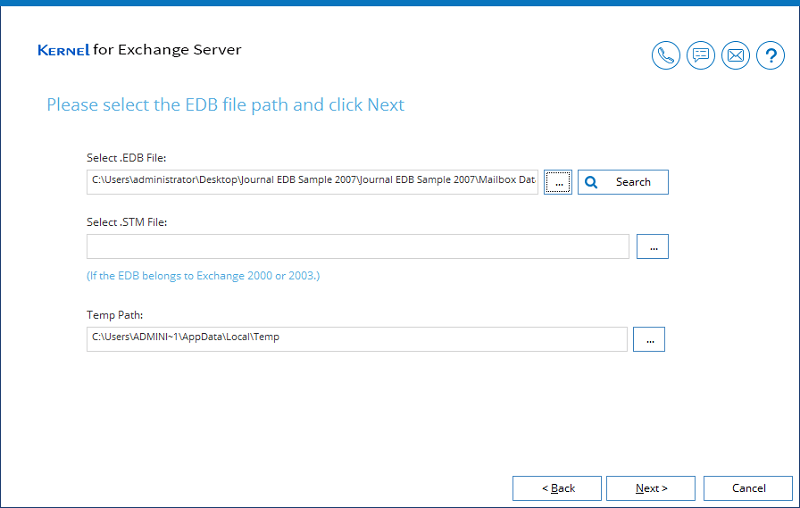This screenshot has width=800, height=508.
Task: Proceed with the Next button
Action: click(x=651, y=489)
